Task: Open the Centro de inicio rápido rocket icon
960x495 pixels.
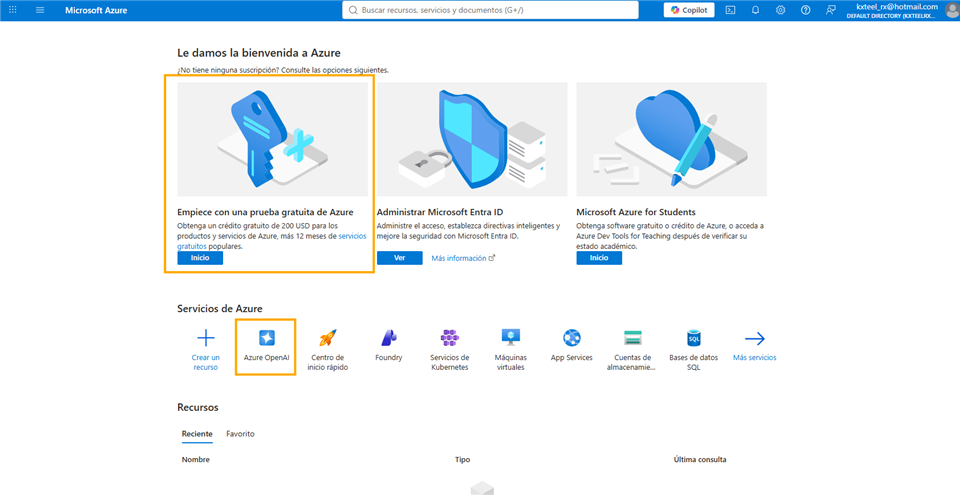Action: click(x=328, y=338)
